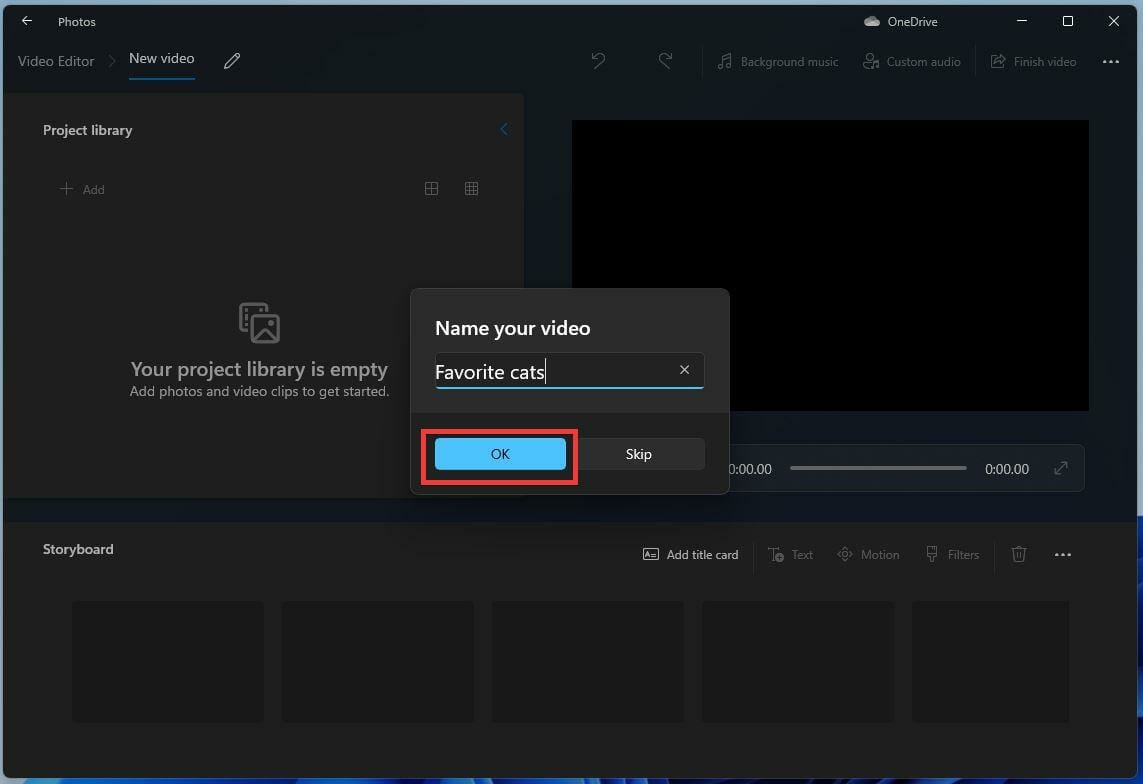The width and height of the screenshot is (1143, 784).
Task: Go back to Video Editor breadcrumb
Action: pos(55,61)
